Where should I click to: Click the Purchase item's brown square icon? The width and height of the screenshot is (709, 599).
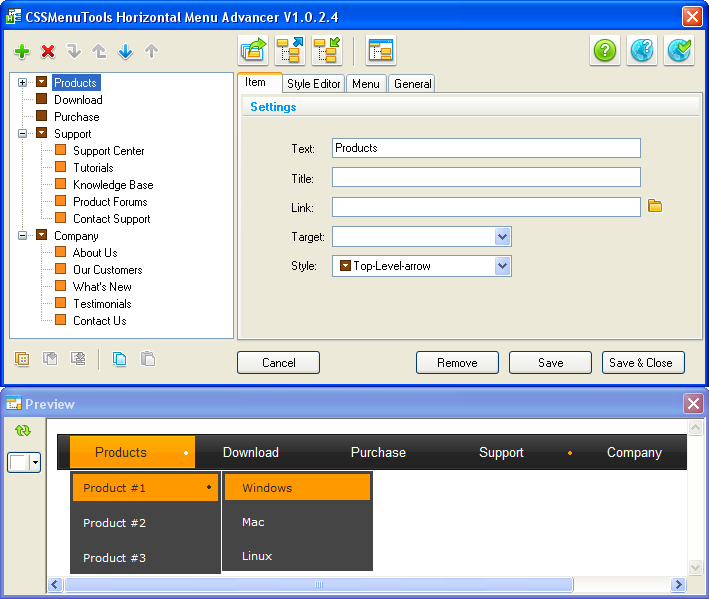tap(42, 116)
